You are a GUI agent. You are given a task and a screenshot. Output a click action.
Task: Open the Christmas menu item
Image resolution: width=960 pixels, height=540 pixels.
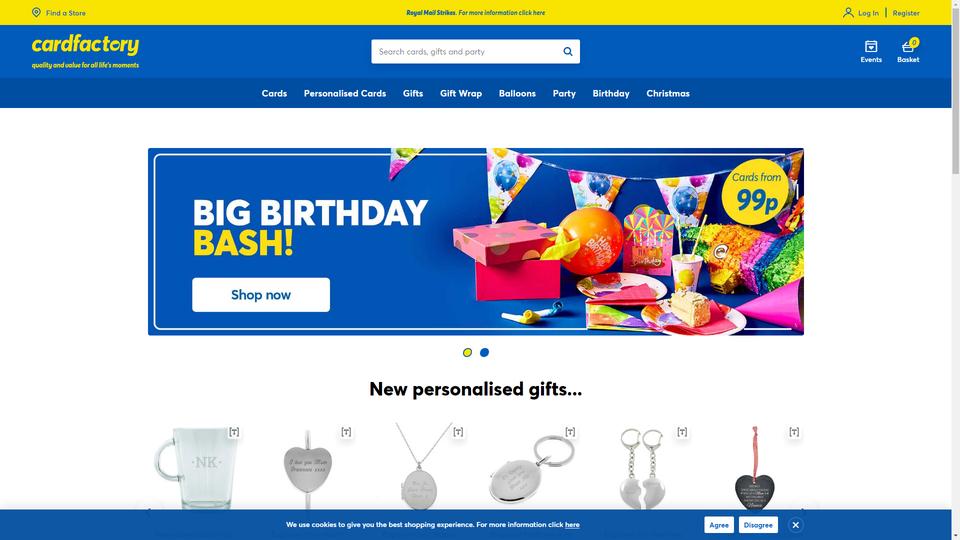click(668, 93)
